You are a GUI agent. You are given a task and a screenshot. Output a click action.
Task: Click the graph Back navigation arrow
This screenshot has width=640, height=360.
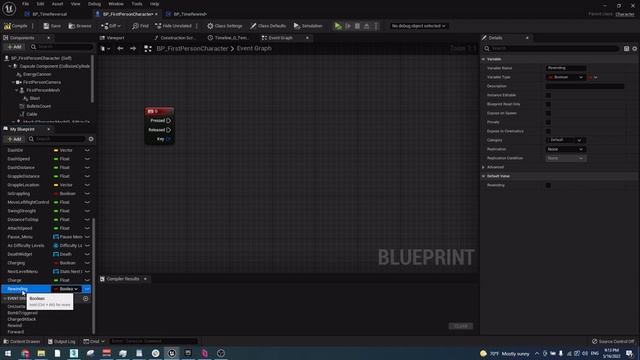coord(120,48)
